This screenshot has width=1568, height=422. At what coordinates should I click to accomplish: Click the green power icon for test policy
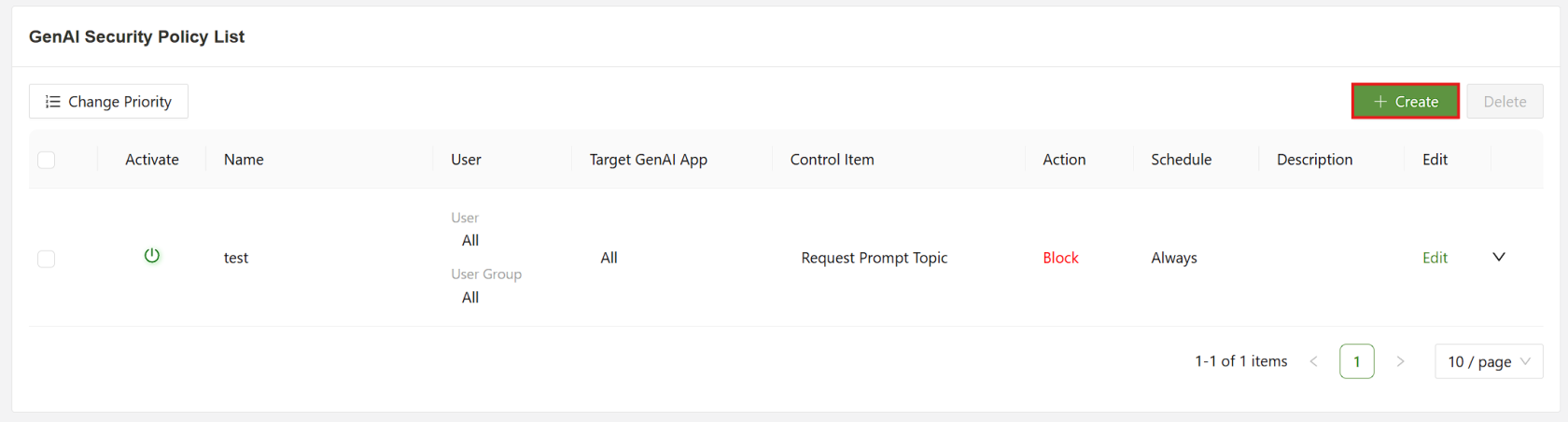coord(152,256)
